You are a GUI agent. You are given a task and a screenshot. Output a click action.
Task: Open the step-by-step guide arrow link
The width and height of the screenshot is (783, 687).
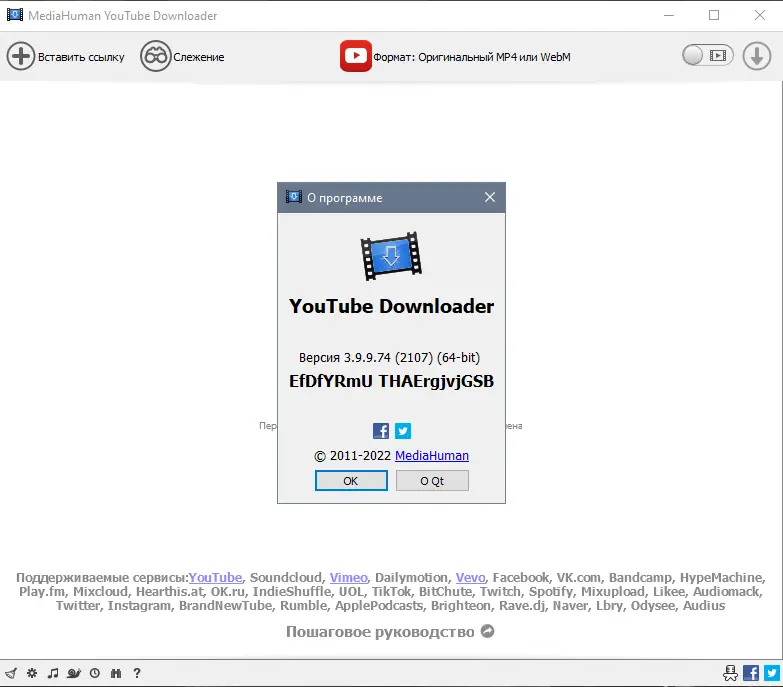pyautogui.click(x=487, y=631)
